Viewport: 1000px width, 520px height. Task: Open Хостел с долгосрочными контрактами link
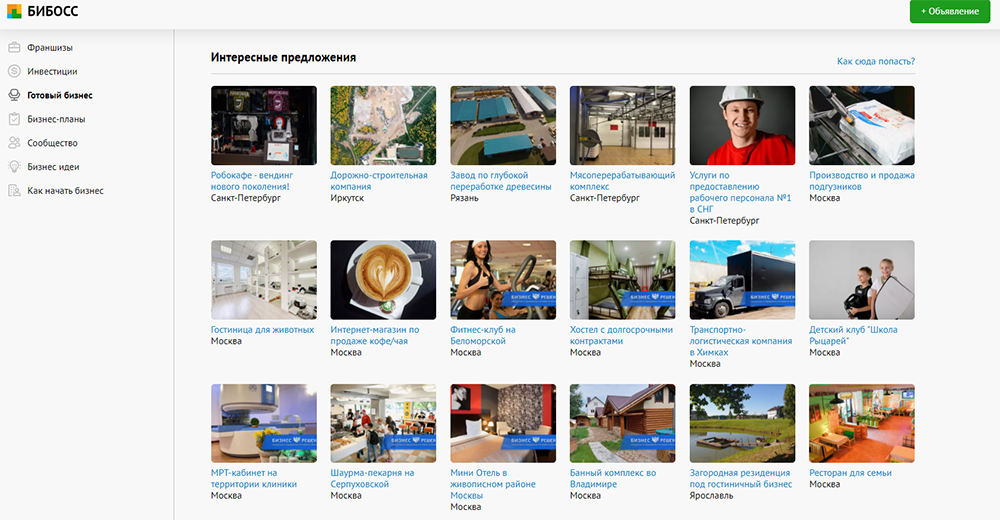621,336
